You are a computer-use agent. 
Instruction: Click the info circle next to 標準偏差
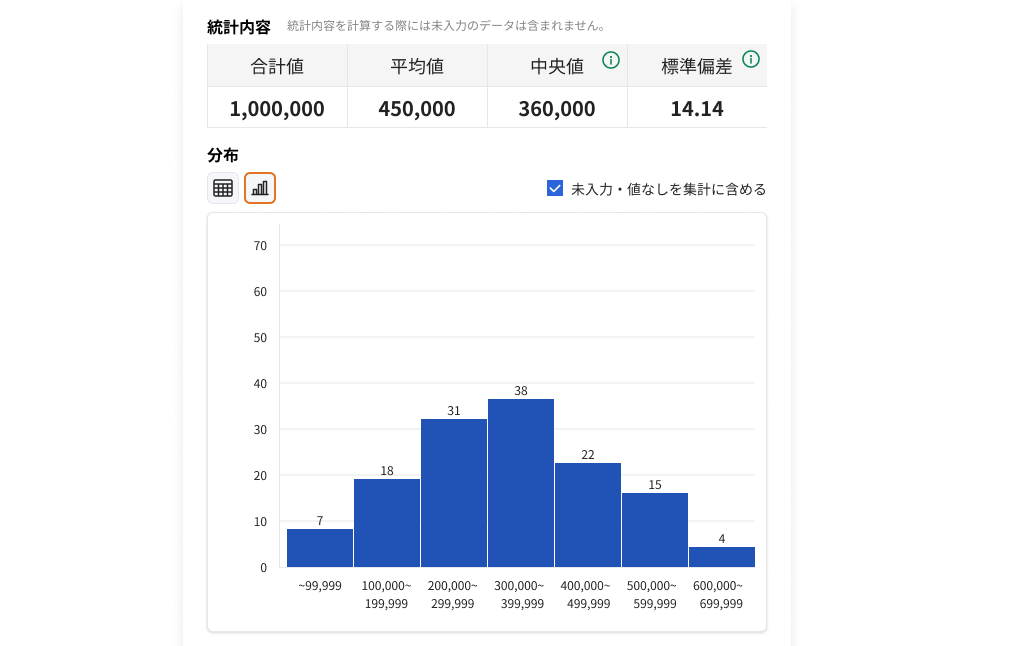[752, 60]
